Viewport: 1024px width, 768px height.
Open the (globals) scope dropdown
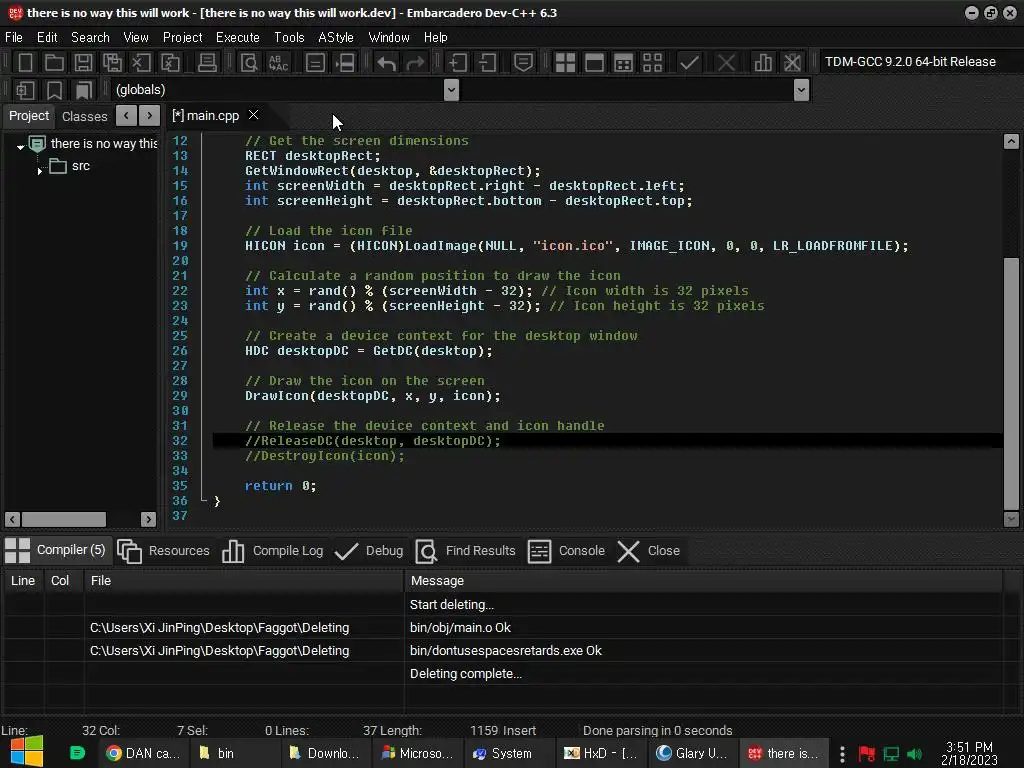point(451,90)
